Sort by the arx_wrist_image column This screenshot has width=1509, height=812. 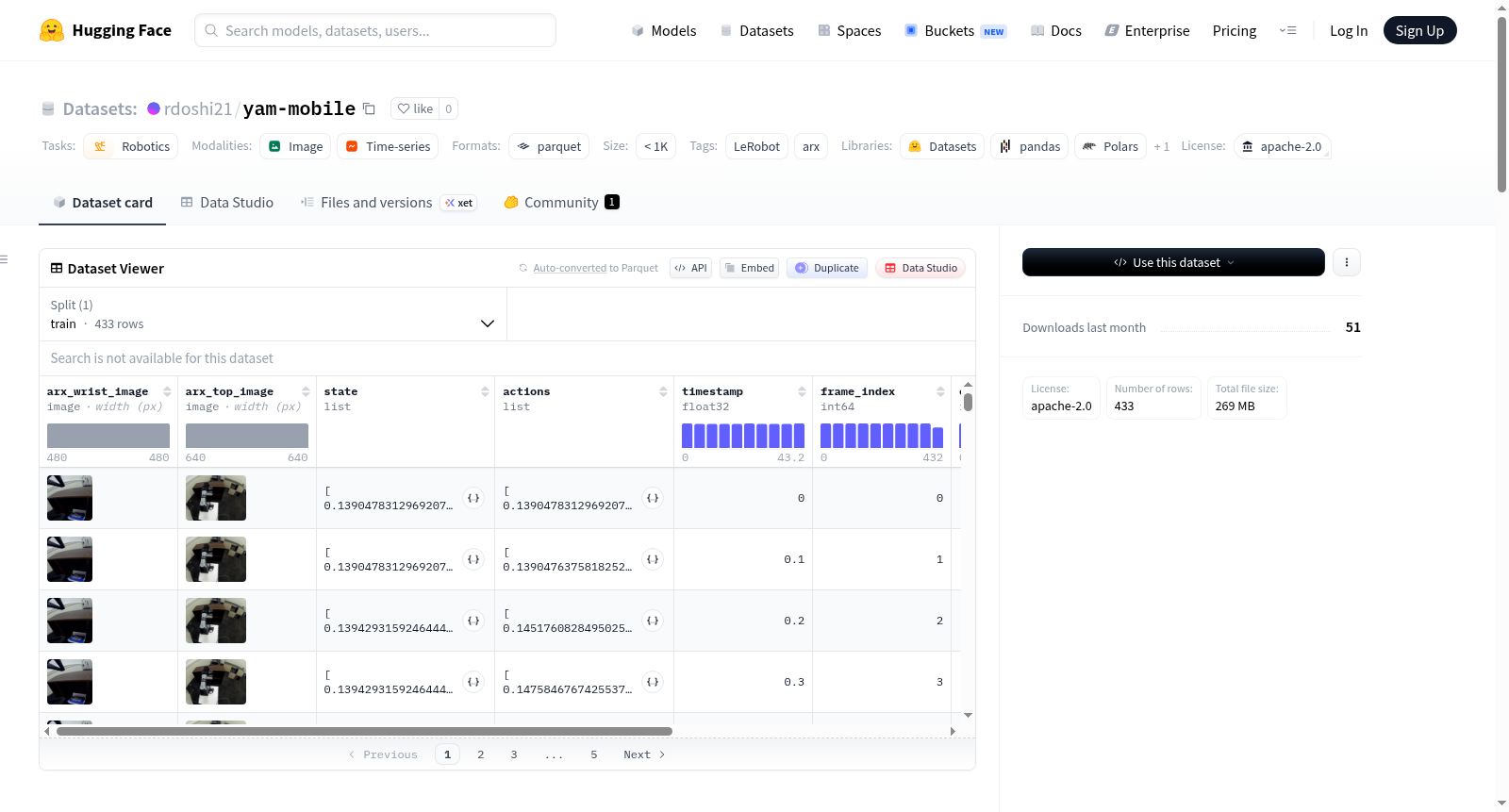[x=167, y=391]
